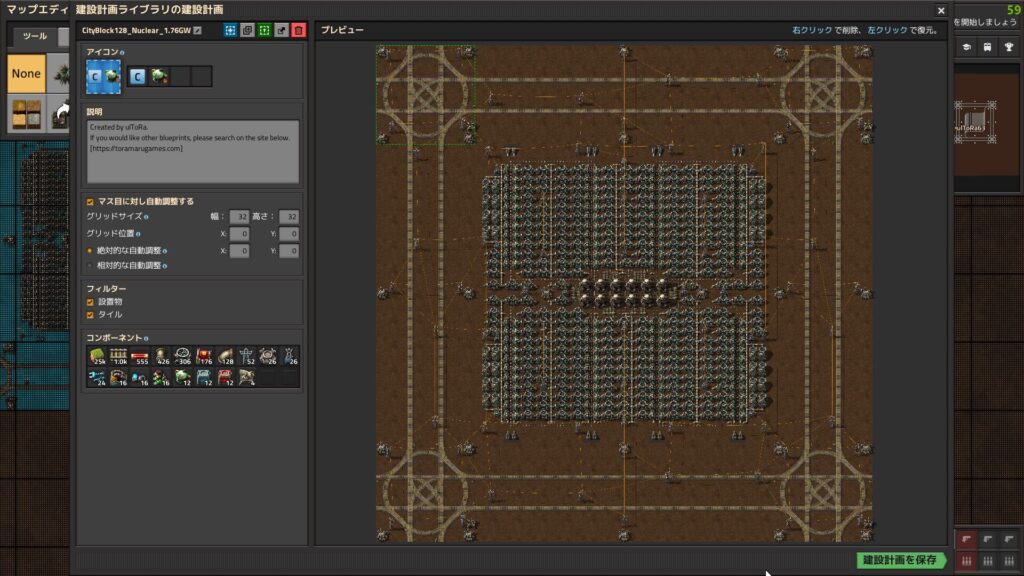
Task: Click pencil icon to rename CityBlock128_Nuclear_1.76GW
Action: [197, 30]
